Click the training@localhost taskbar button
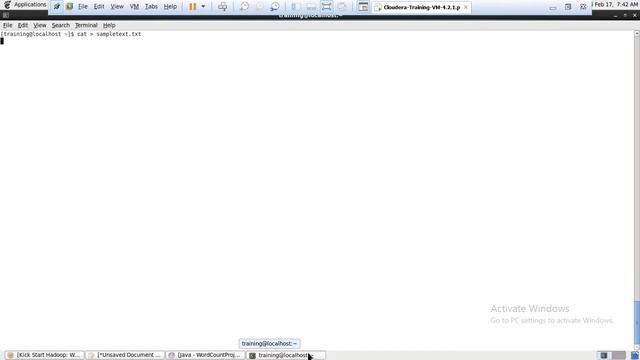 coord(286,355)
